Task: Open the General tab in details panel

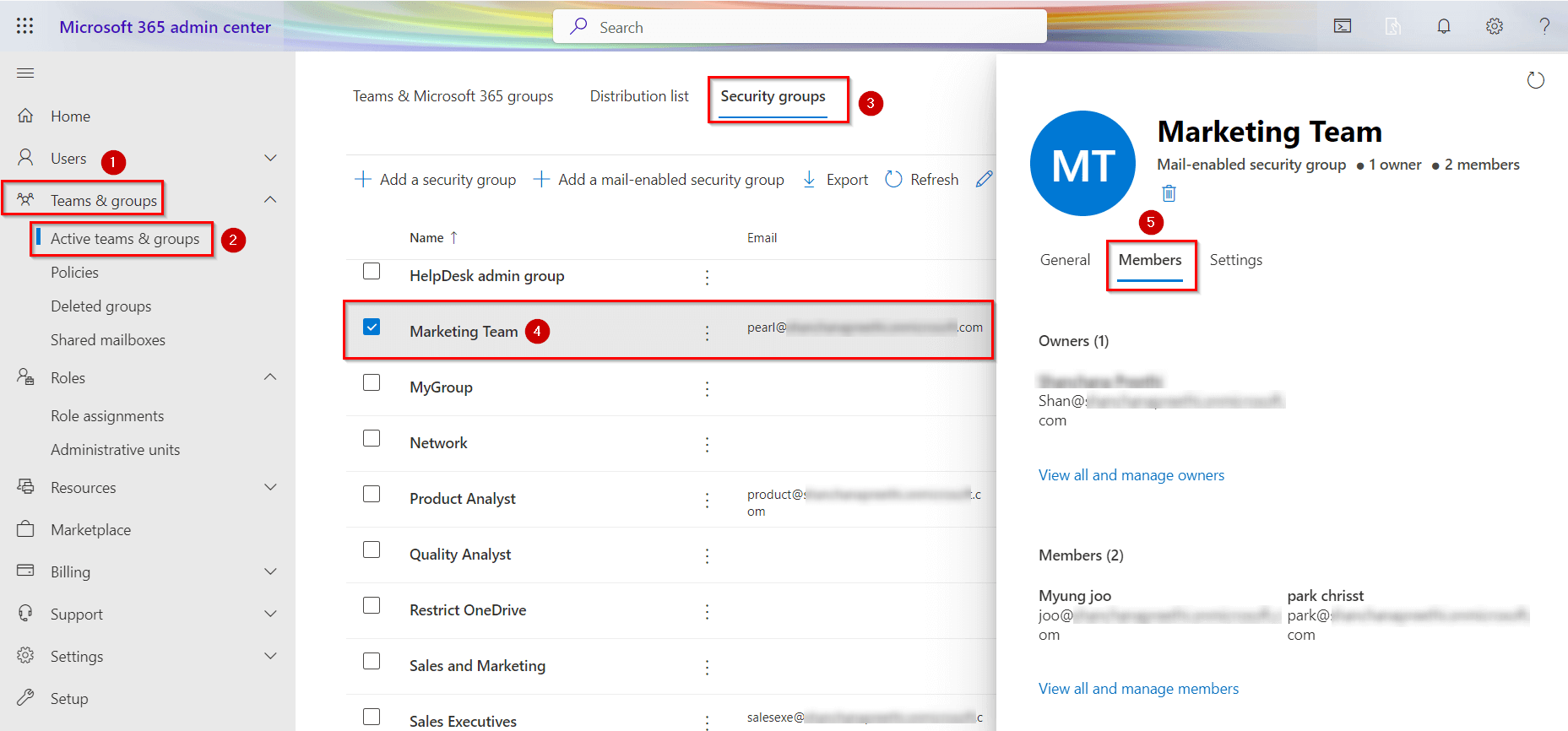Action: click(1065, 260)
